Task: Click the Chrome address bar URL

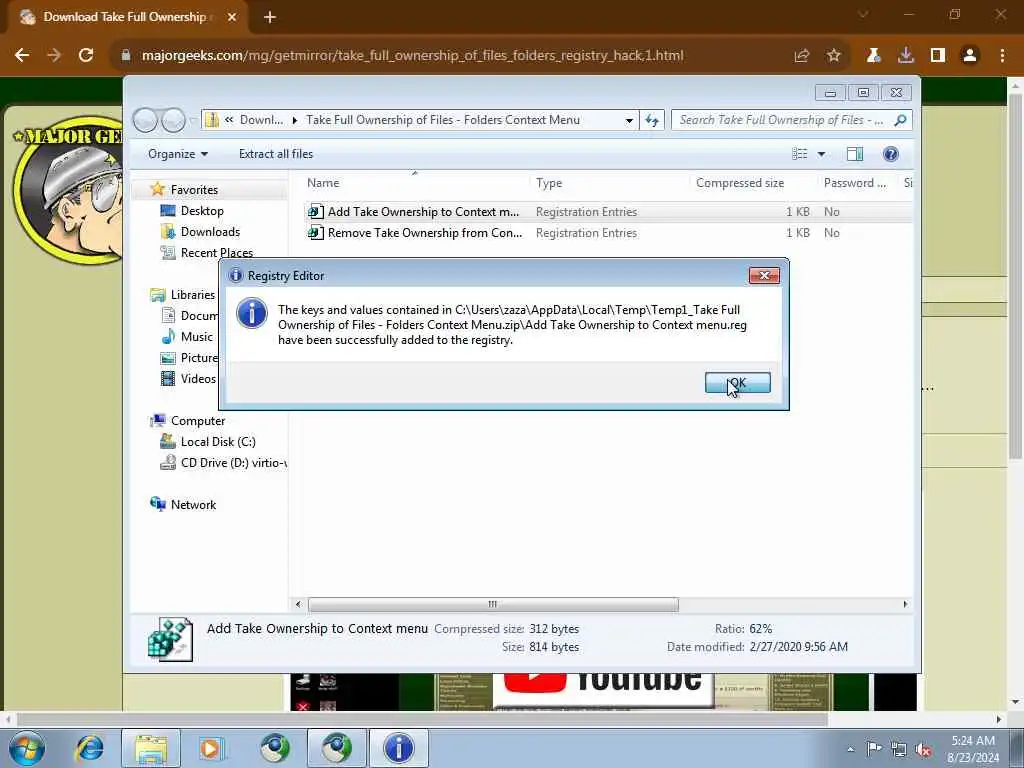Action: coord(412,56)
